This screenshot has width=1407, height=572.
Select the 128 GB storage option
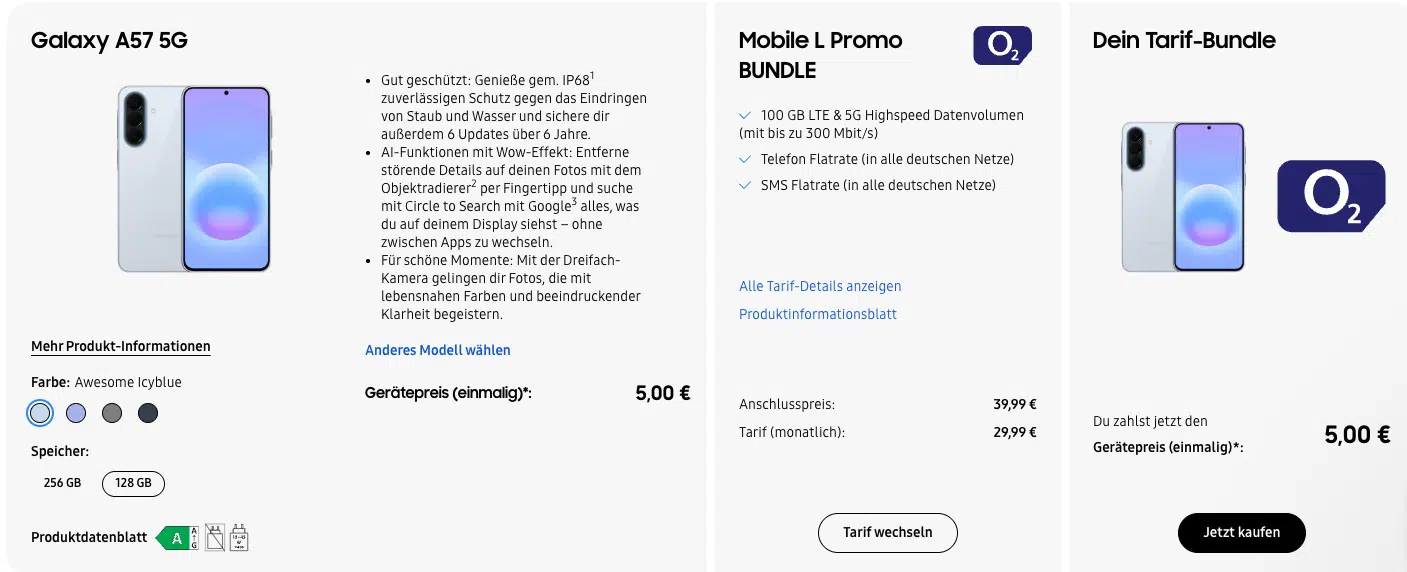coord(133,483)
